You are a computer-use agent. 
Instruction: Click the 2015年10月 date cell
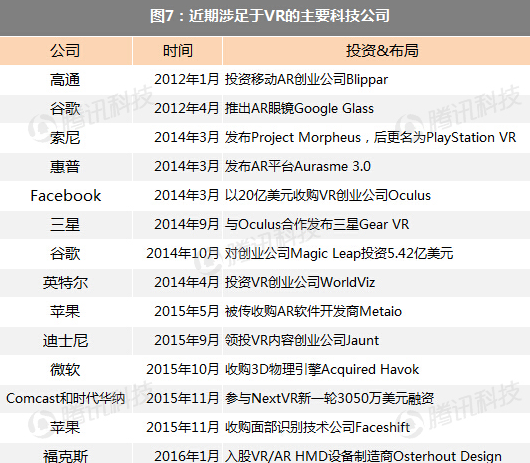pyautogui.click(x=183, y=369)
